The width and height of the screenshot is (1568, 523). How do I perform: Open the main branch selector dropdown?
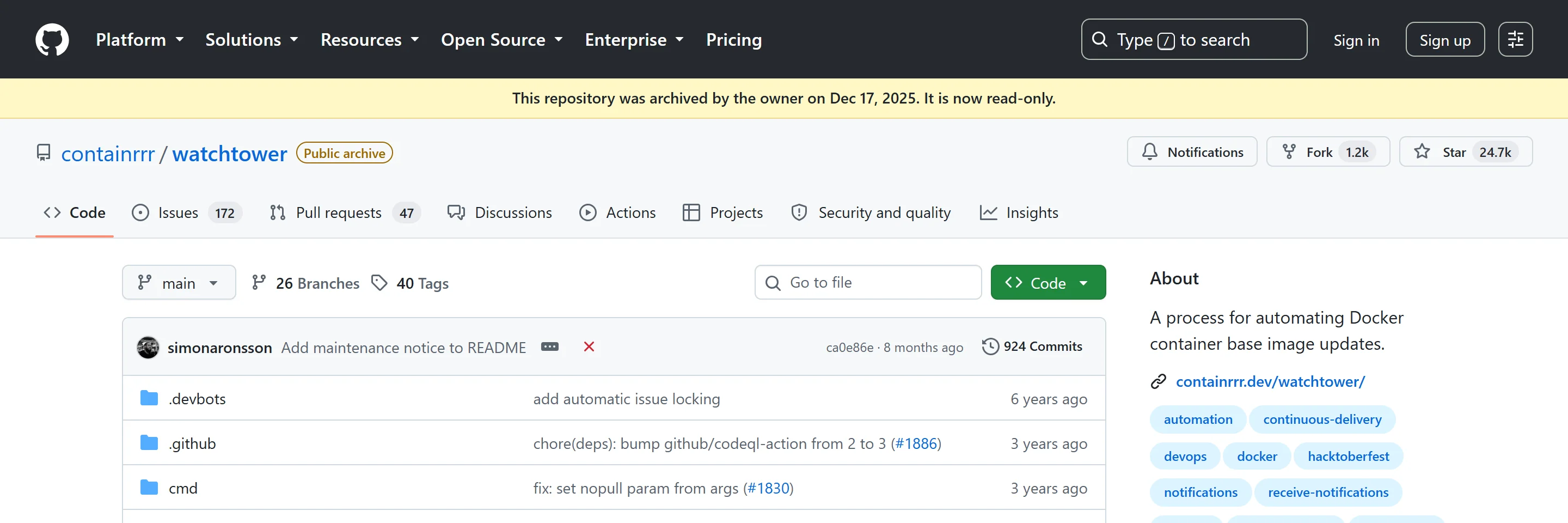pos(179,283)
